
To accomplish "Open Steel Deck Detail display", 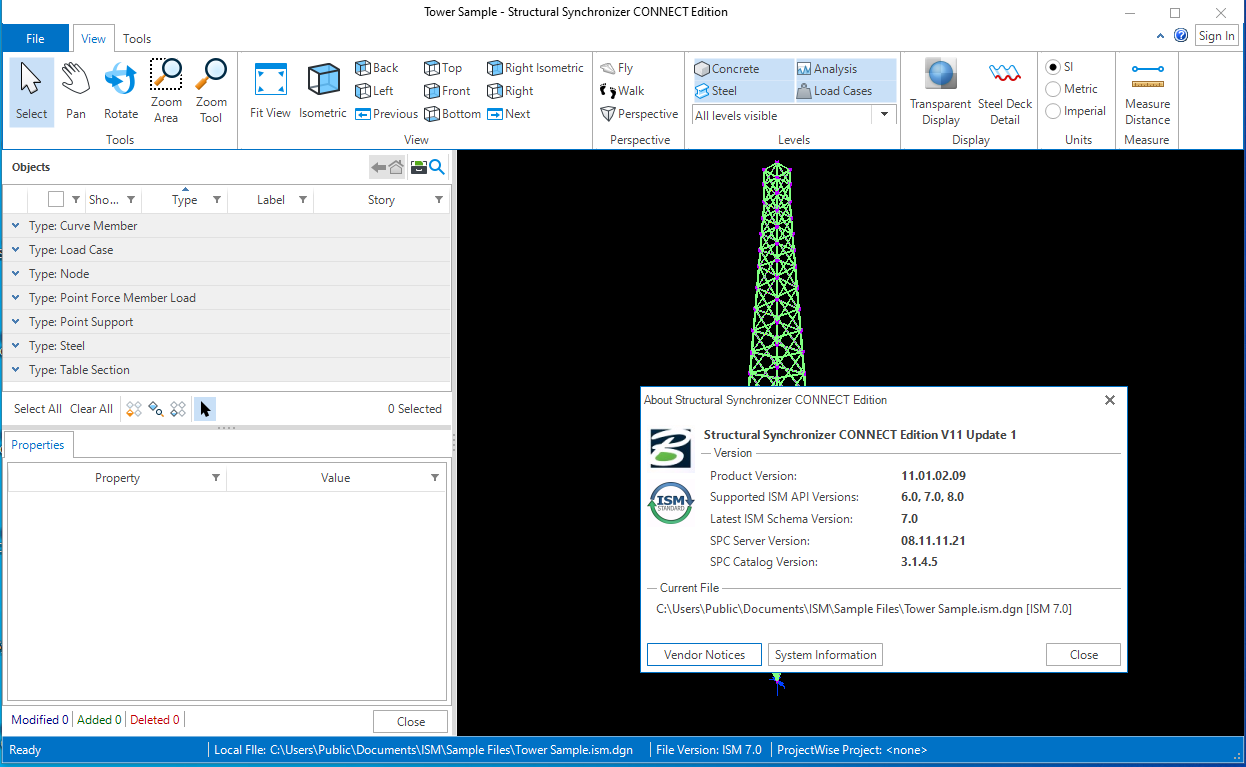I will [1005, 91].
